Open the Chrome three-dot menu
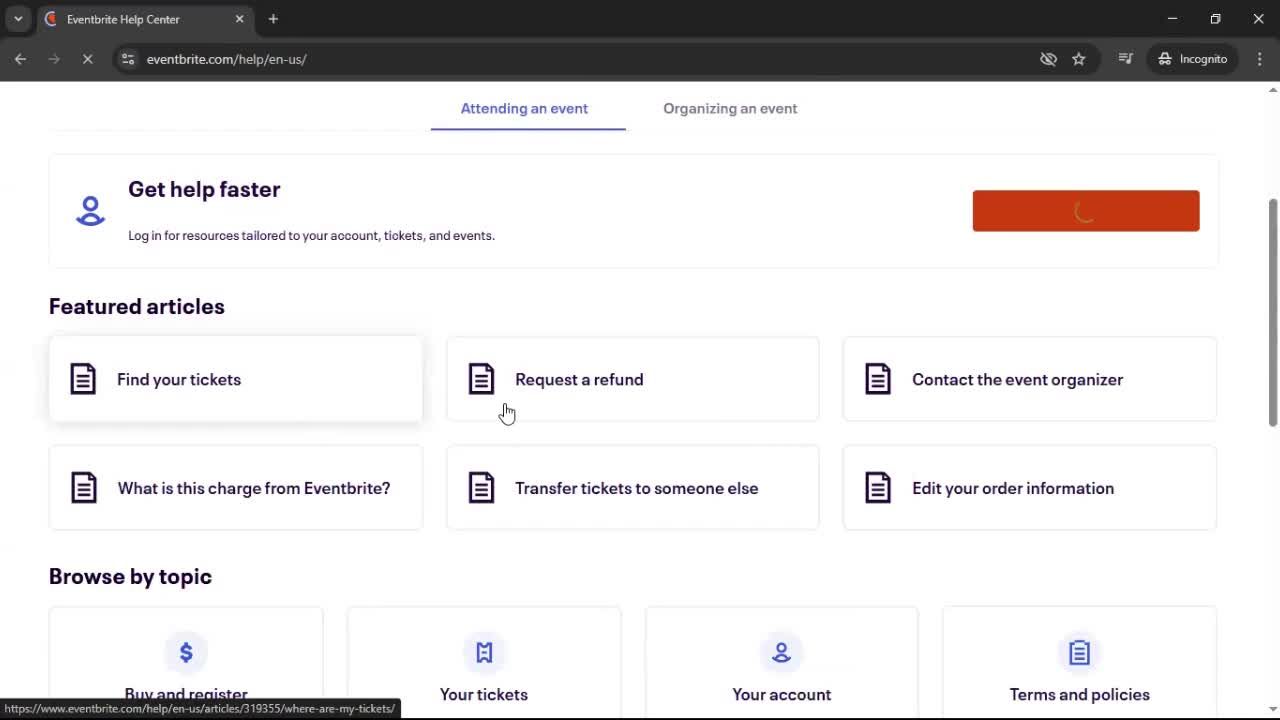Screen dimensions: 1280x720 point(1259,59)
